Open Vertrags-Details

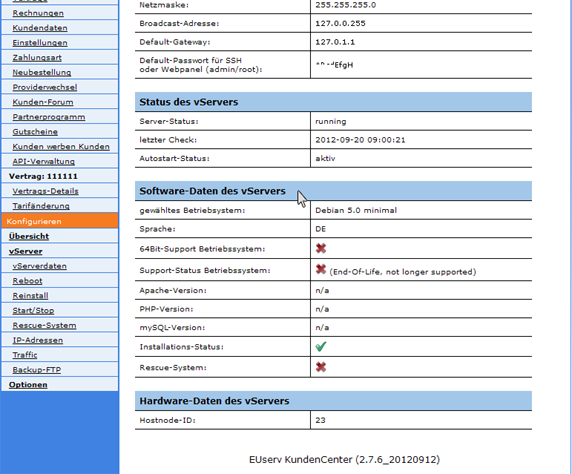[45, 191]
